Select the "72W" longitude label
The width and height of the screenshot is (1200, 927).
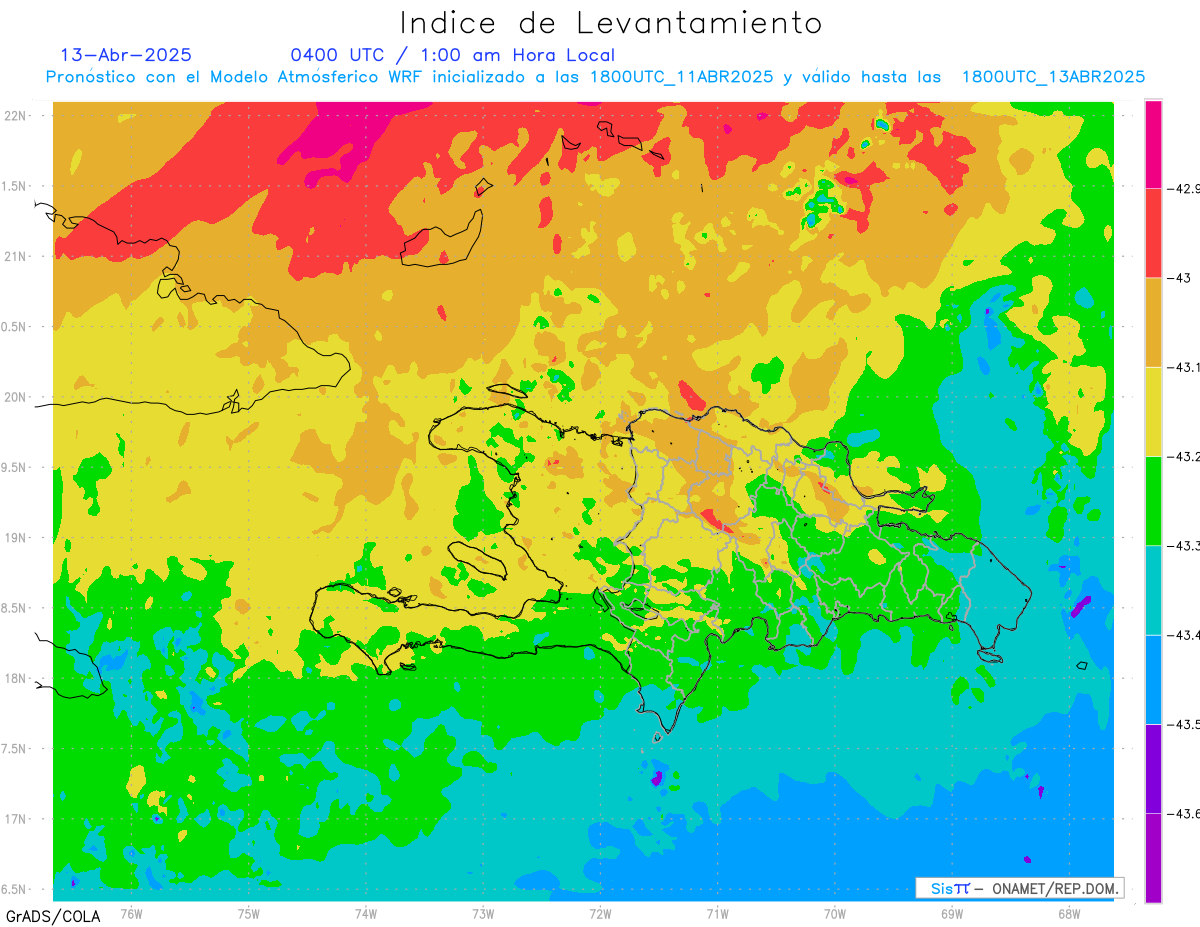(x=600, y=912)
